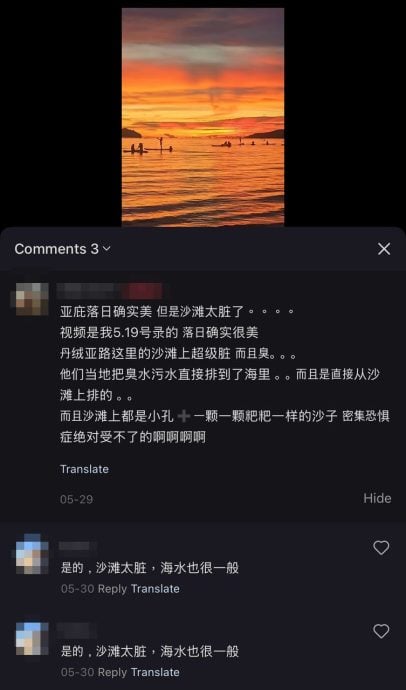Open second commenter's avatar

click(x=32, y=639)
